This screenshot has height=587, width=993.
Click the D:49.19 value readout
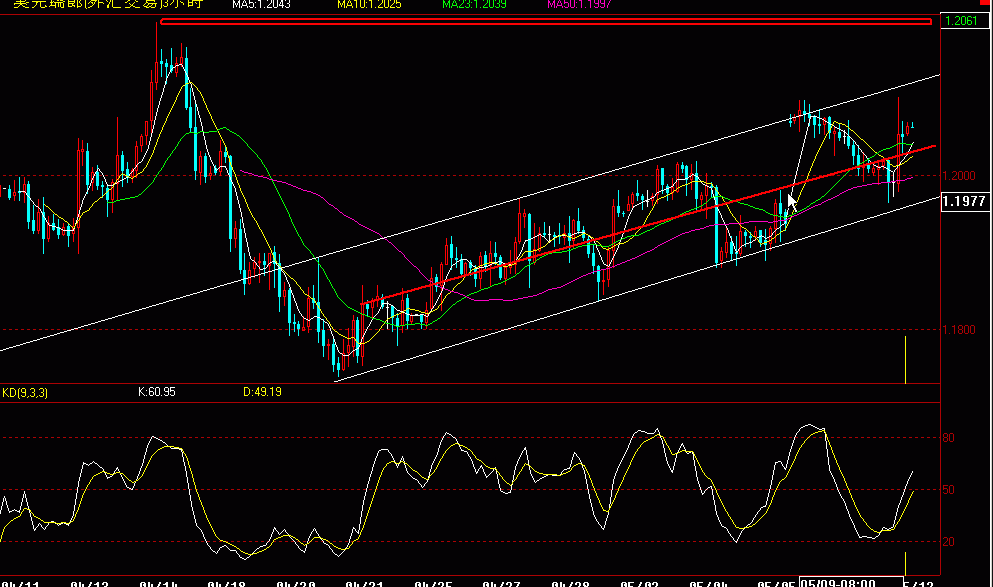point(262,393)
